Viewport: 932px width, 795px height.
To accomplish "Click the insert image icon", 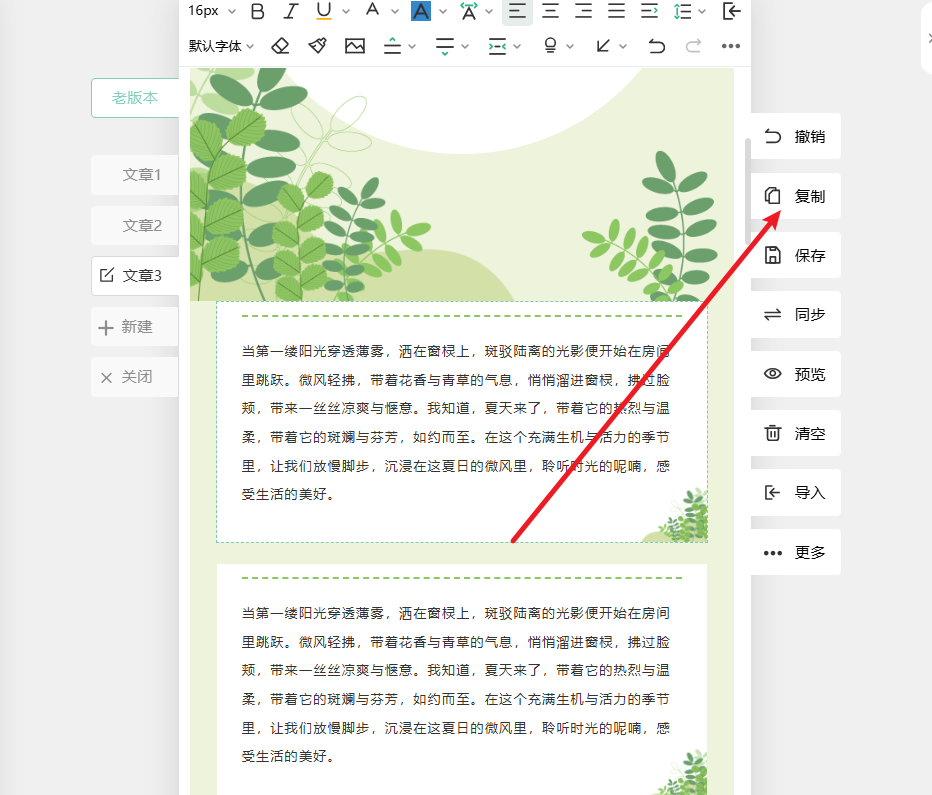I will (354, 46).
